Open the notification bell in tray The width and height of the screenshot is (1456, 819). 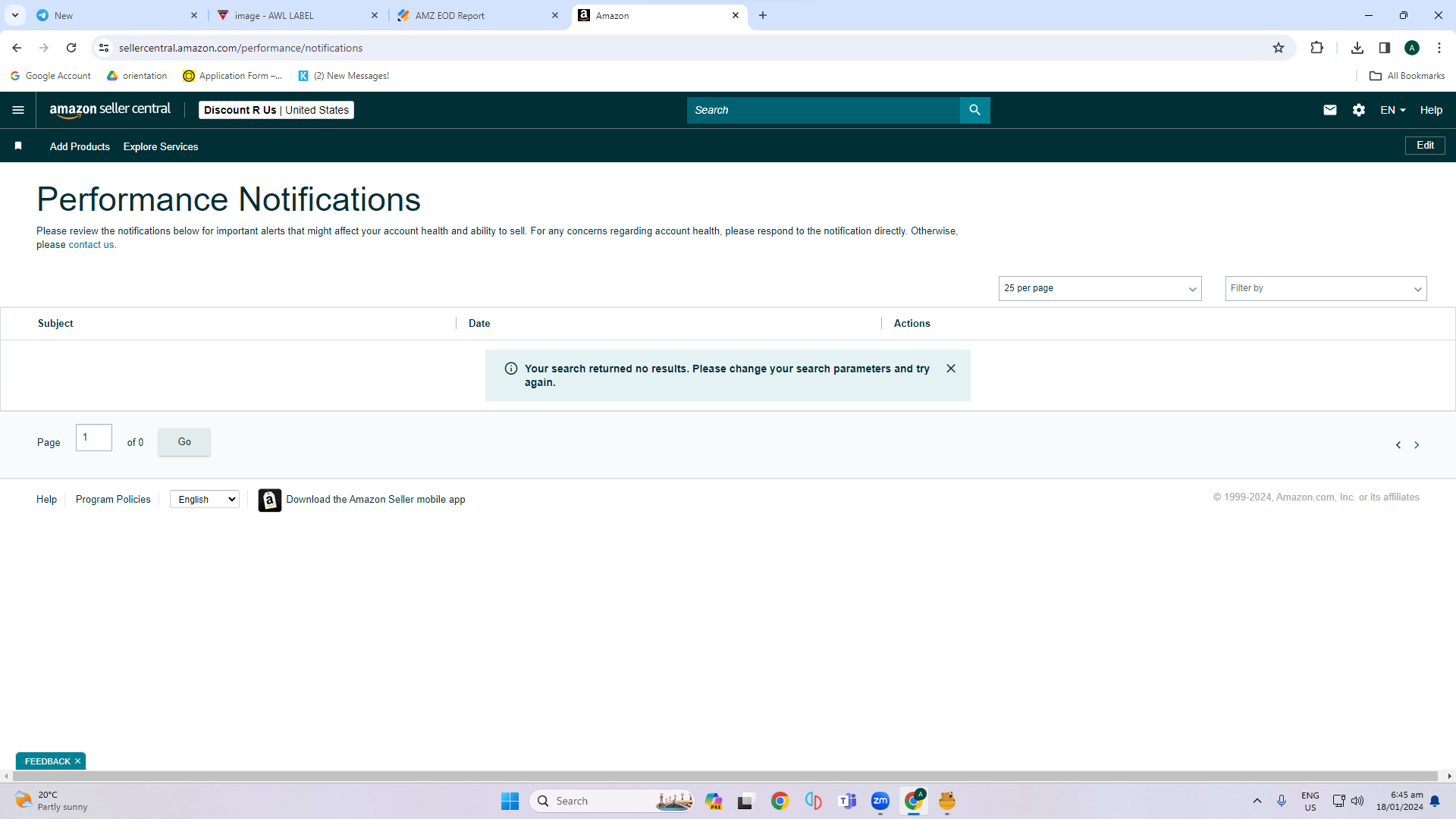1435,802
